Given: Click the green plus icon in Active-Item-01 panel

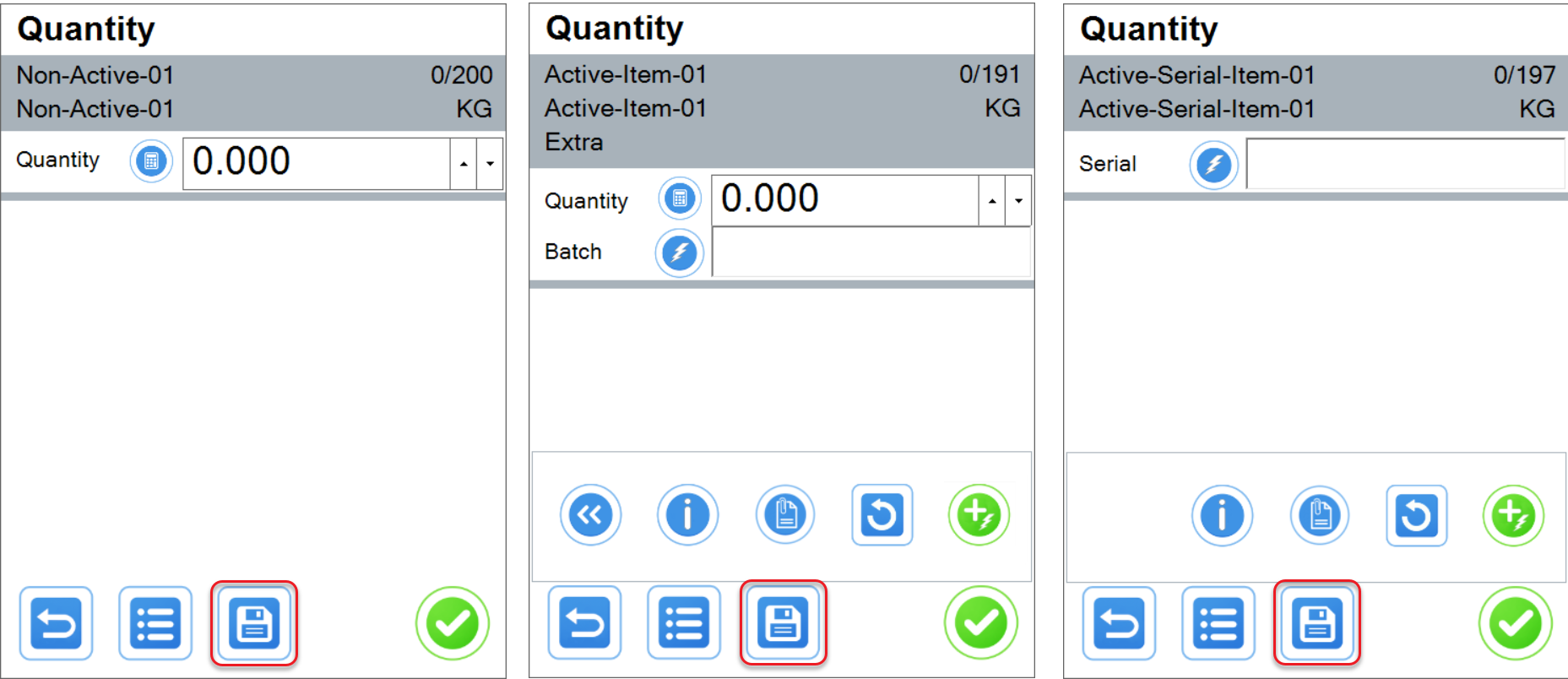Looking at the screenshot, I should click(979, 515).
